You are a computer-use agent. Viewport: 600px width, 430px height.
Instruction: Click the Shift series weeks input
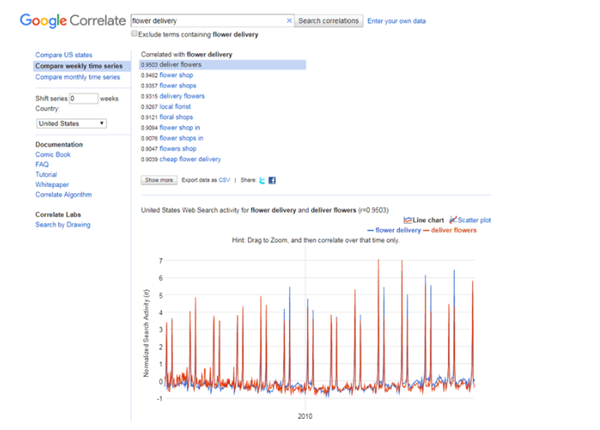click(x=83, y=98)
